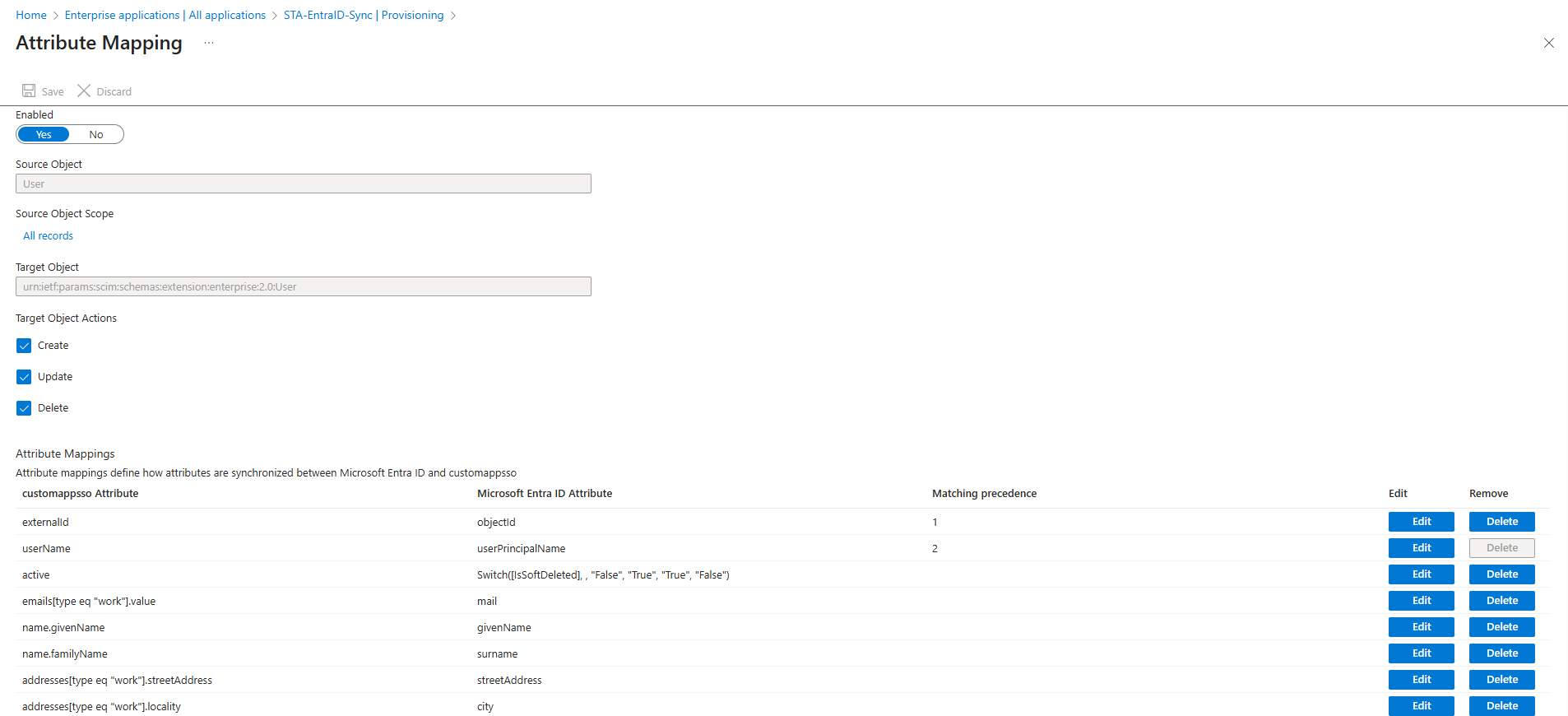The width and height of the screenshot is (1568, 716).
Task: Uncheck the Update action checkbox
Action: click(24, 377)
